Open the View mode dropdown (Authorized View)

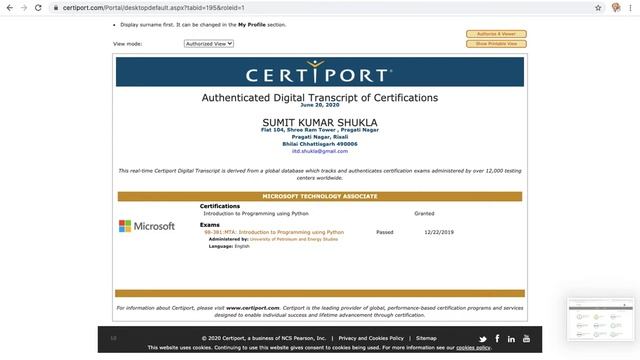[x=209, y=44]
